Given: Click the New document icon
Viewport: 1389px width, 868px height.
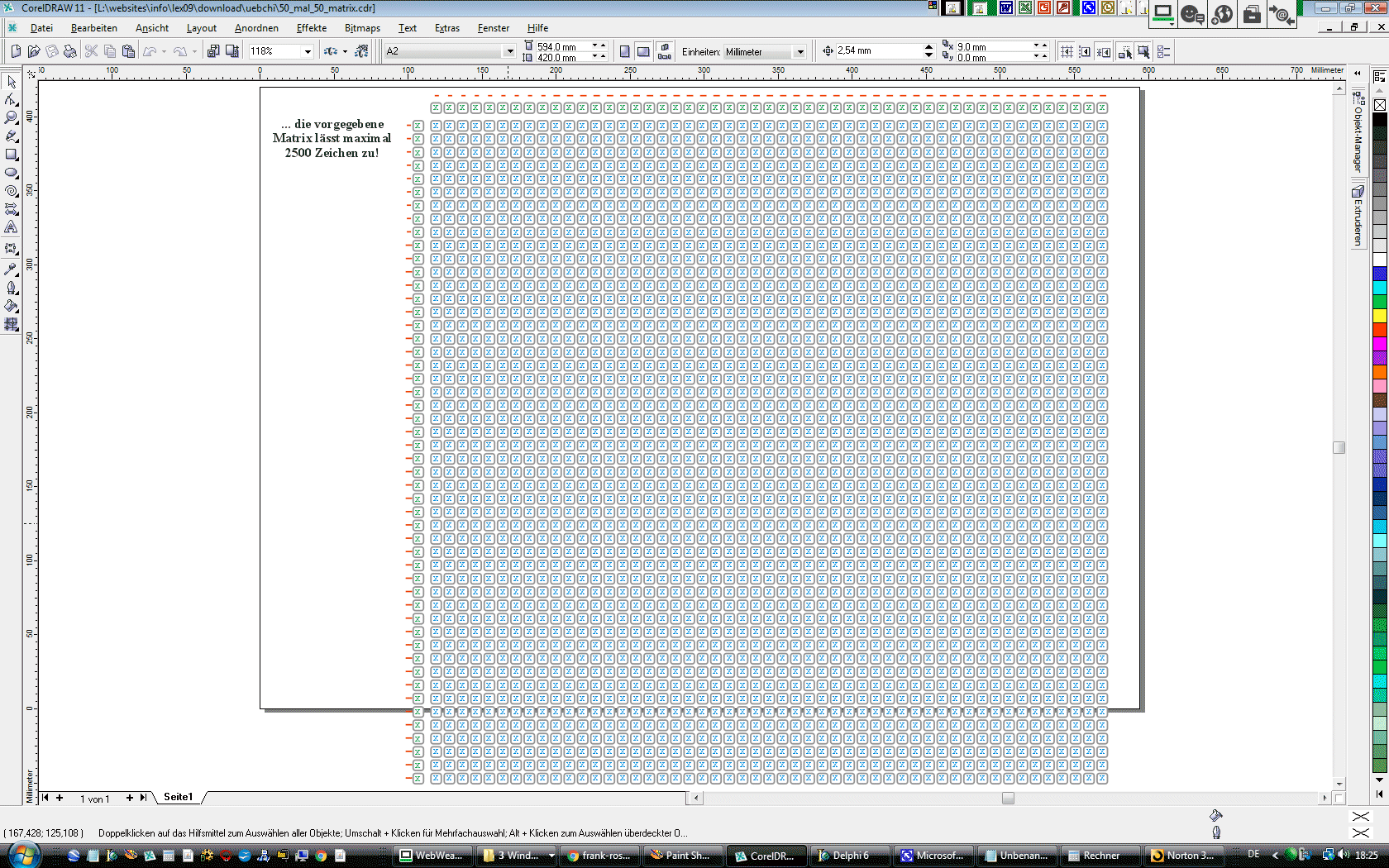Looking at the screenshot, I should click(16, 51).
